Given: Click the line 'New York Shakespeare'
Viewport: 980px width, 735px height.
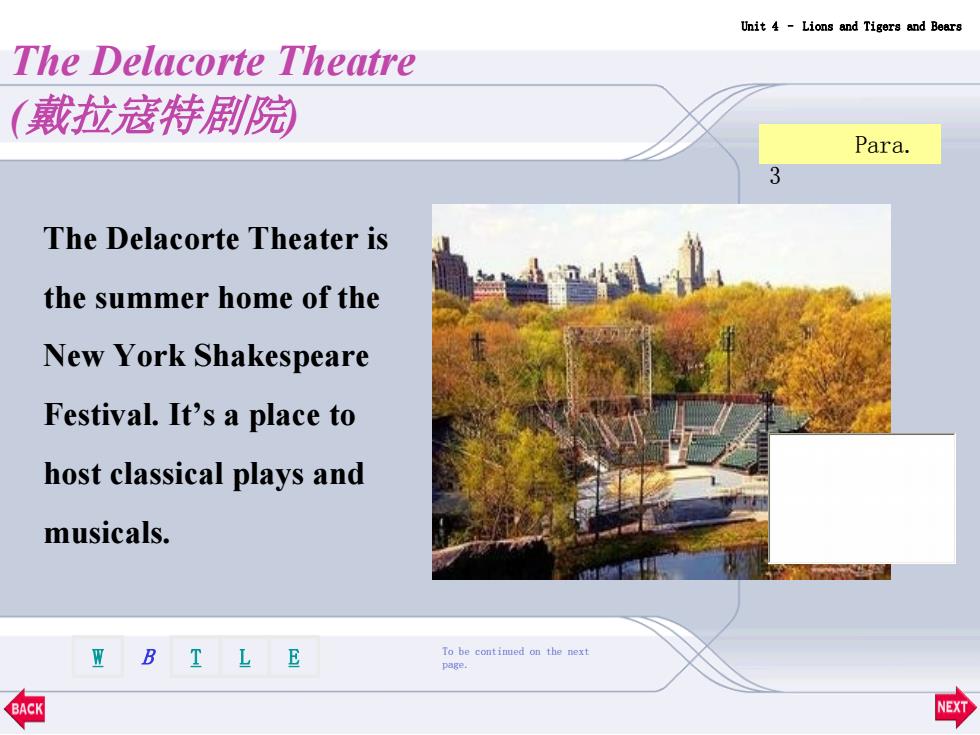Looking at the screenshot, I should pos(206,356).
